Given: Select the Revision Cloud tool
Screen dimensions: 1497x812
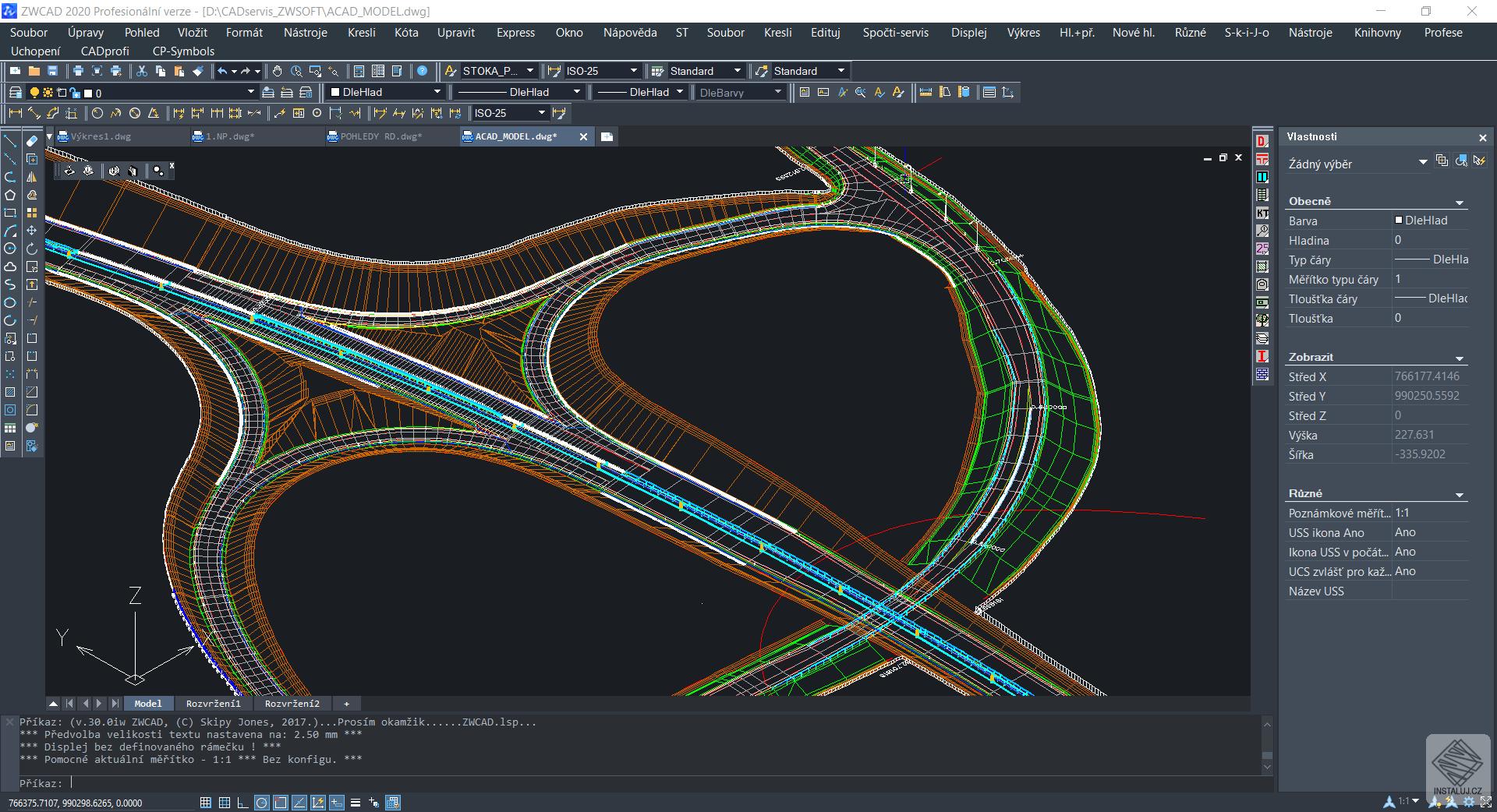Looking at the screenshot, I should pyautogui.click(x=10, y=267).
